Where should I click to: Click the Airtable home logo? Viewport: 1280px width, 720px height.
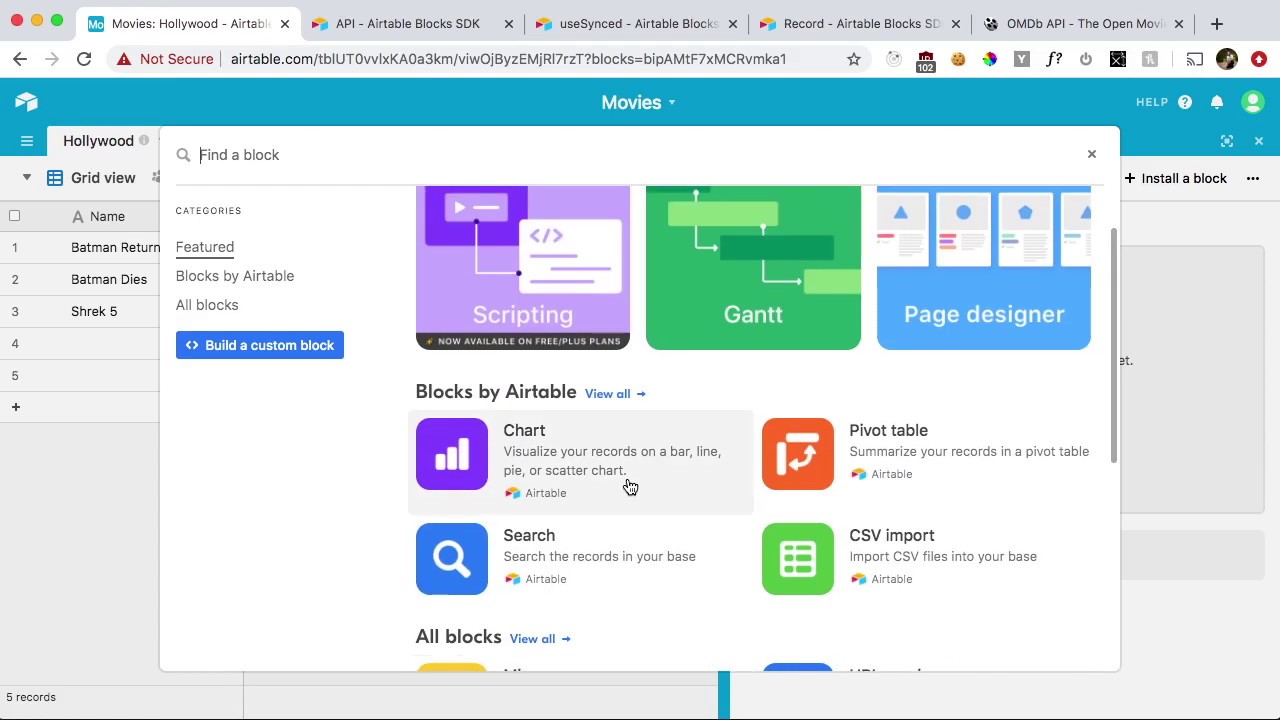26,102
